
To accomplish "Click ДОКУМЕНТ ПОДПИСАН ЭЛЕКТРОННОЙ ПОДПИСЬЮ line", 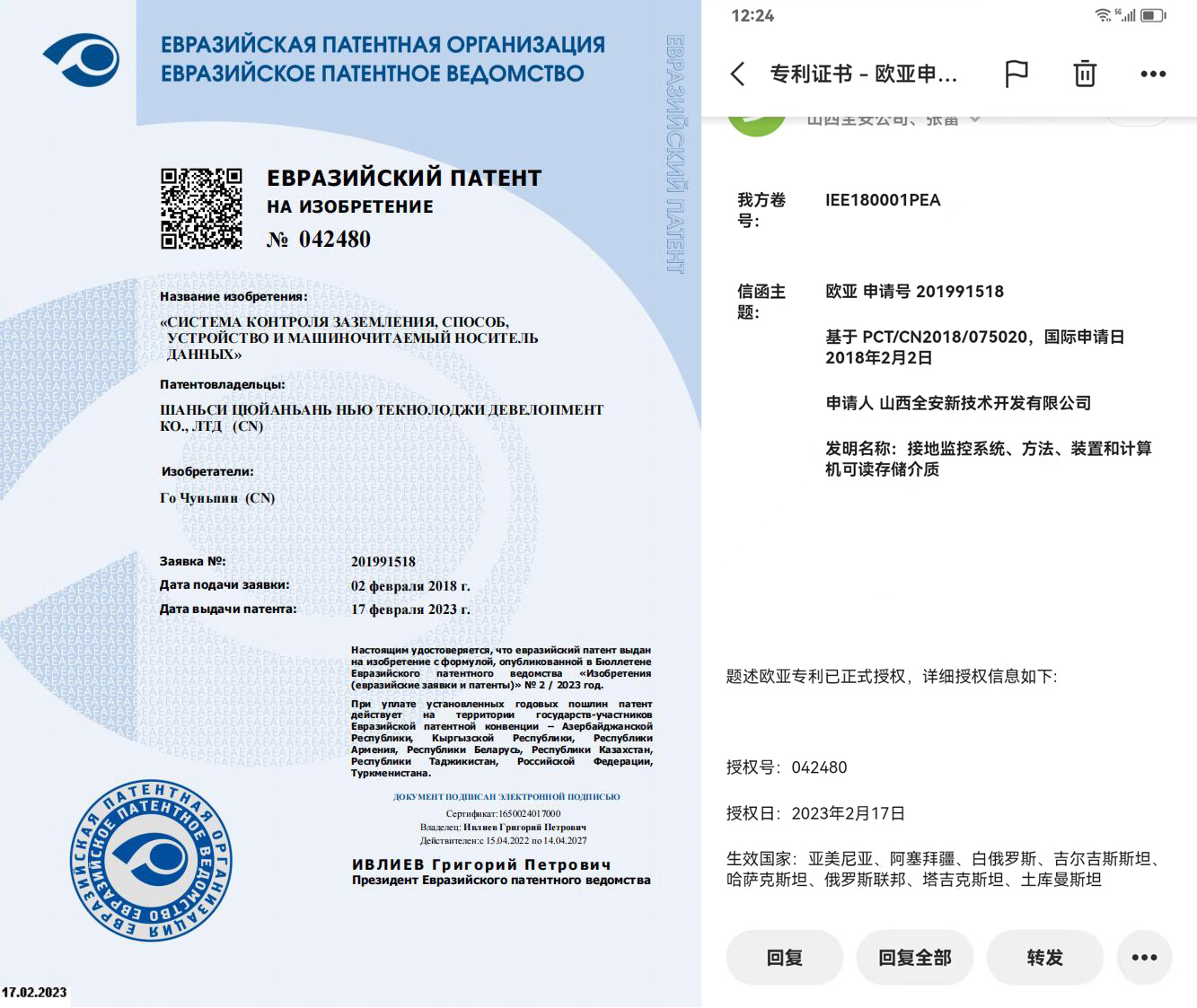I will 506,796.
